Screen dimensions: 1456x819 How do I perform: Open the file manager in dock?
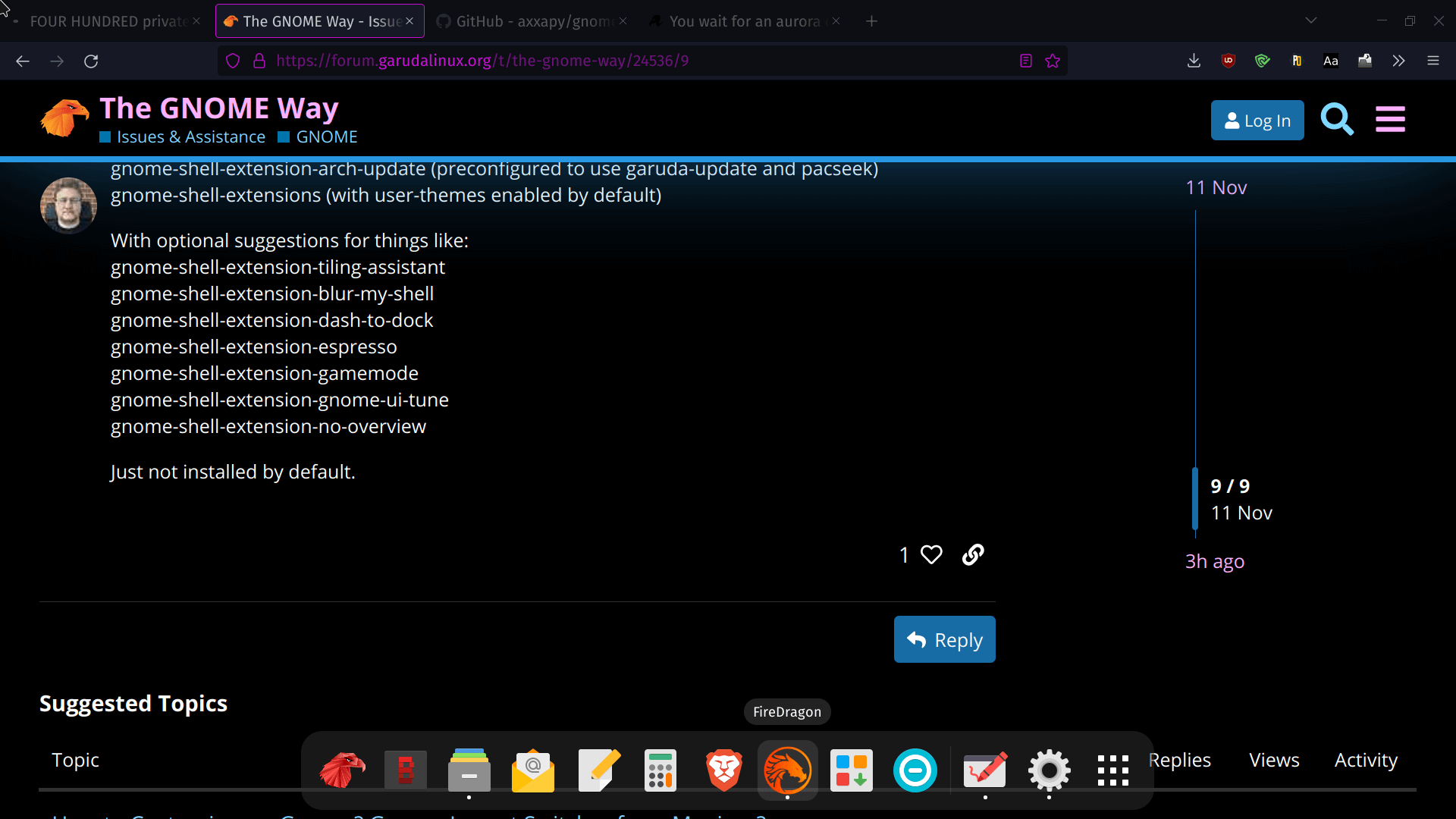[469, 770]
